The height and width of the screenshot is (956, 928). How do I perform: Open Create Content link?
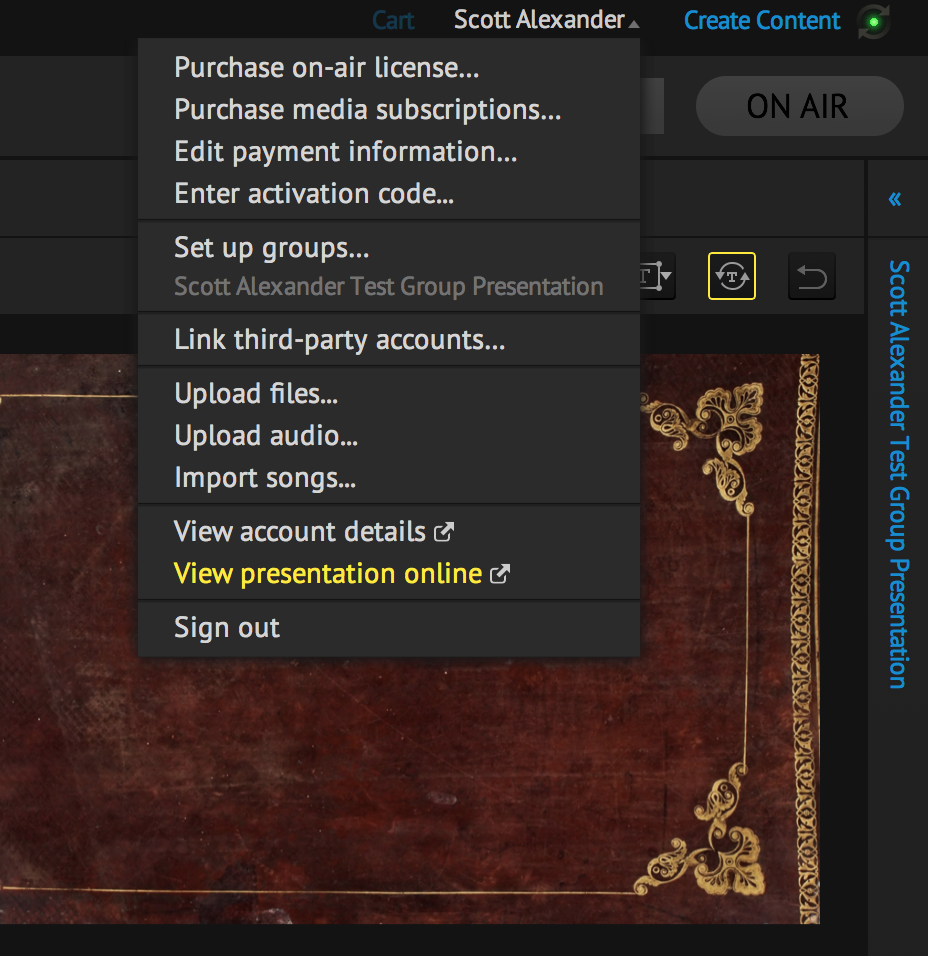click(x=762, y=21)
